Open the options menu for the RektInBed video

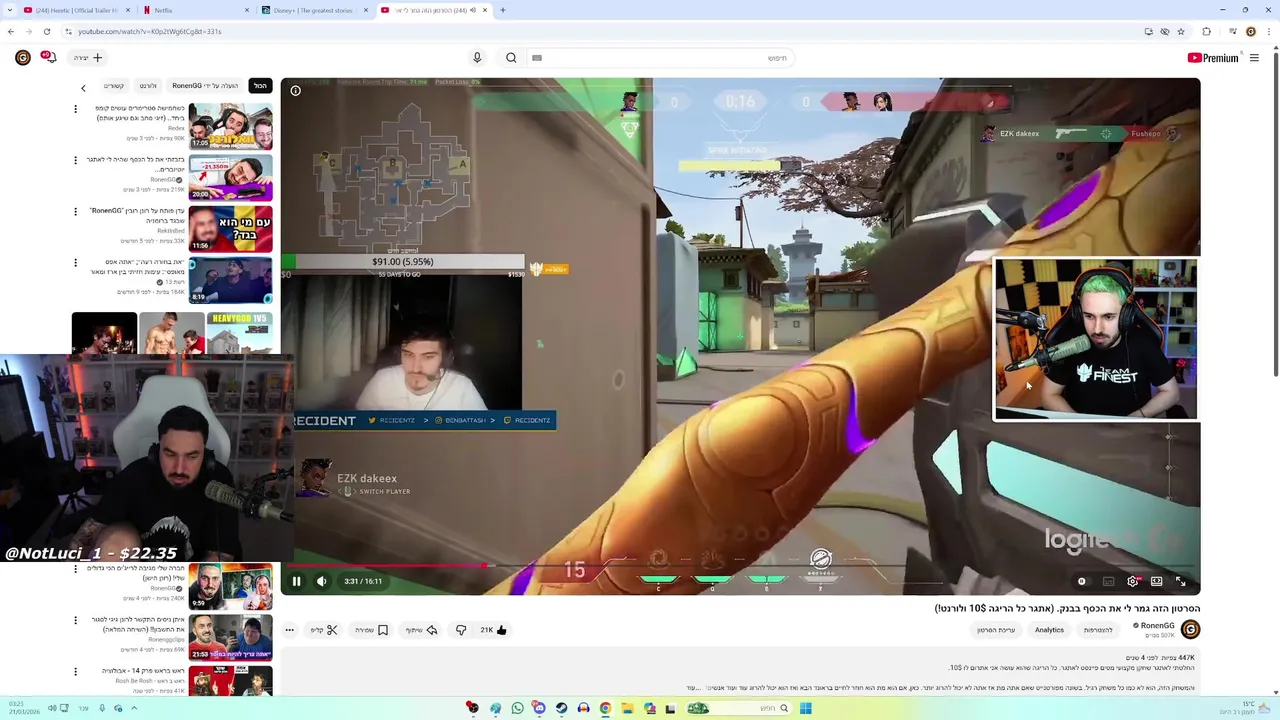click(75, 211)
